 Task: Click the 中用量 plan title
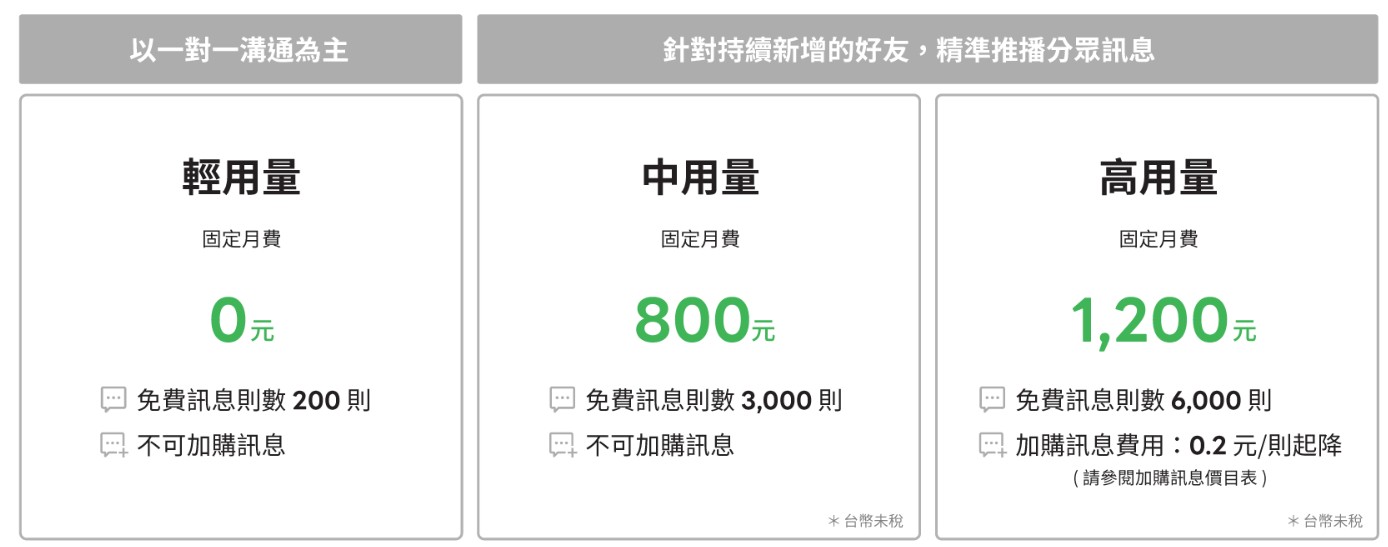tap(699, 178)
